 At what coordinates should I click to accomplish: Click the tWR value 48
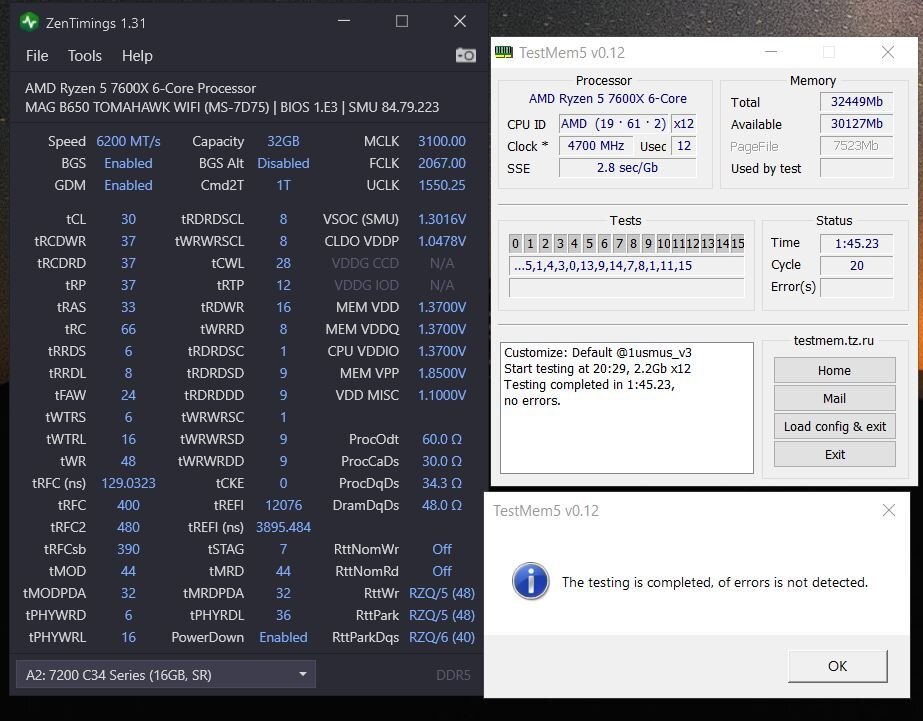click(x=128, y=461)
